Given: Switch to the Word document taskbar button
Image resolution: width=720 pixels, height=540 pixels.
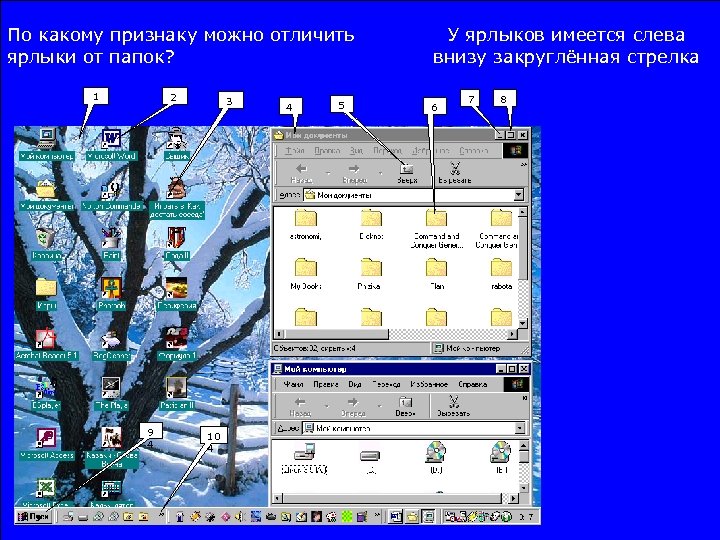Looking at the screenshot, I should pyautogui.click(x=395, y=517).
